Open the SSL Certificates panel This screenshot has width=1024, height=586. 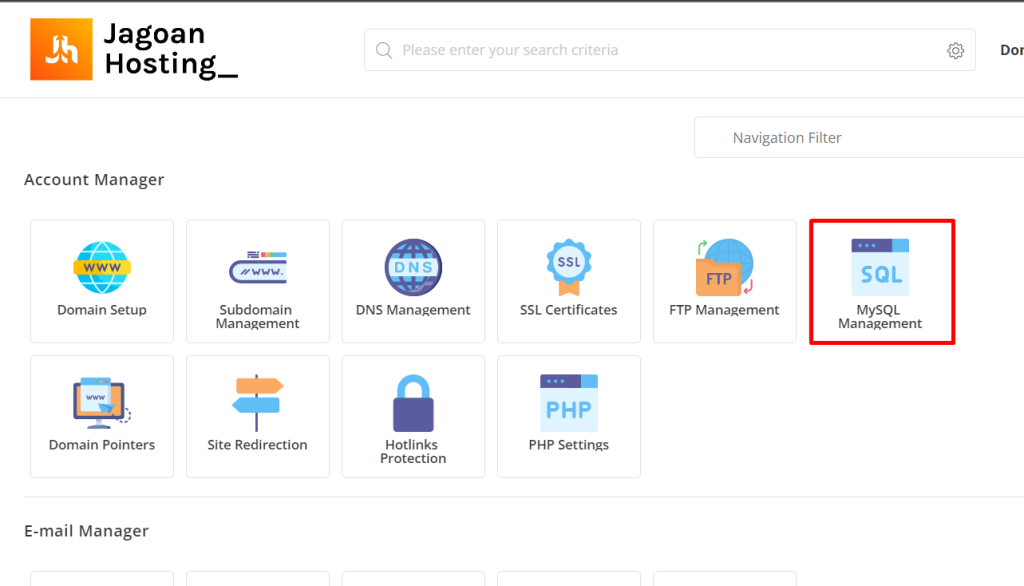pyautogui.click(x=568, y=281)
